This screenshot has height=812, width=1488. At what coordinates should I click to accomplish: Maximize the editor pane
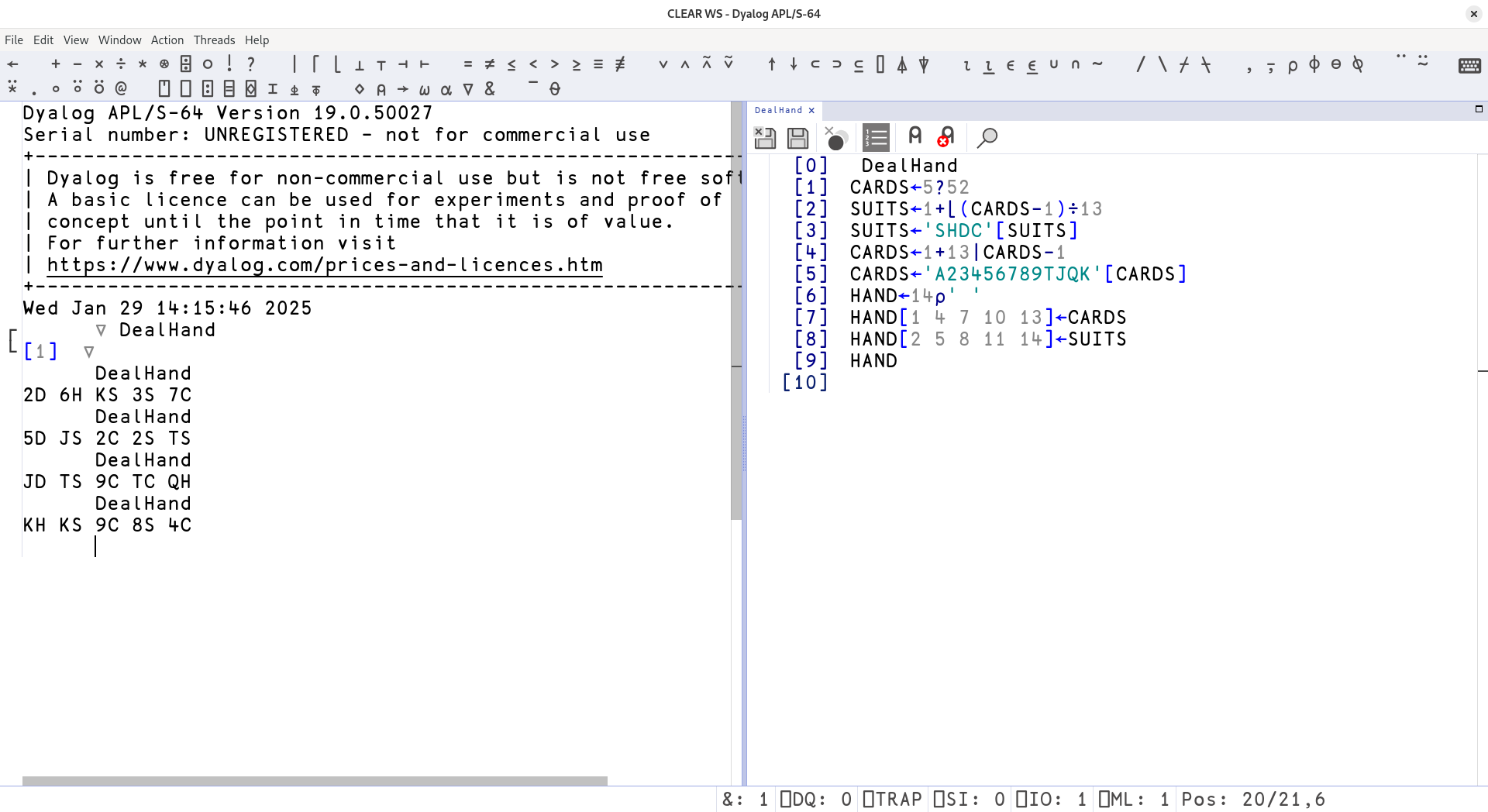point(1479,110)
